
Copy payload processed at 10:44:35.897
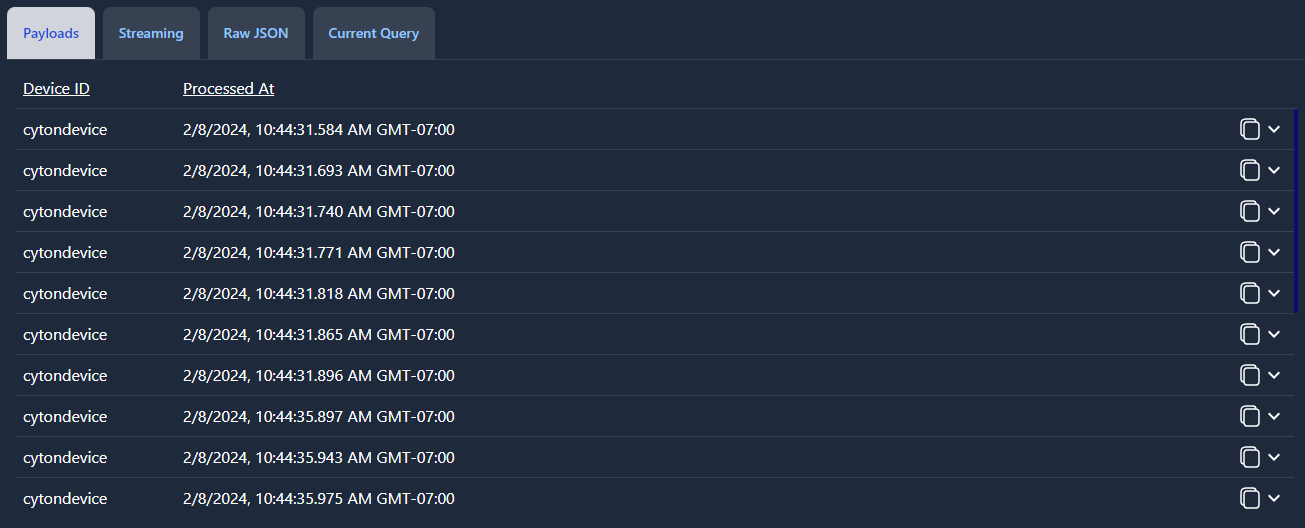[x=1249, y=416]
